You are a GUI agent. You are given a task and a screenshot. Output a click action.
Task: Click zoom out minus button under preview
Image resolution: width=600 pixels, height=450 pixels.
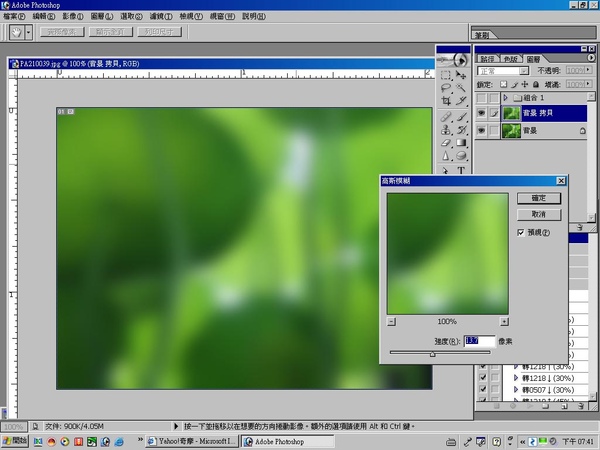(x=391, y=322)
